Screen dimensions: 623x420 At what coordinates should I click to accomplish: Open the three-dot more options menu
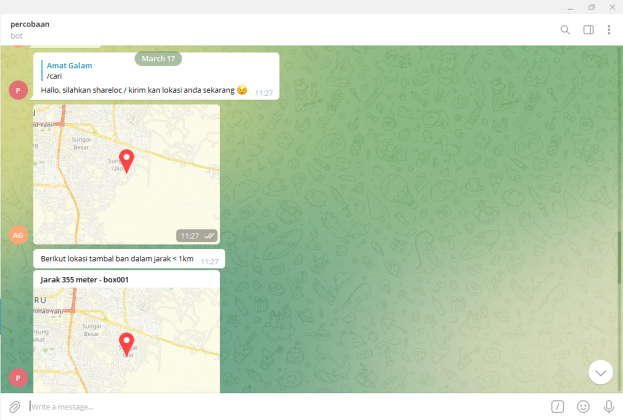(x=608, y=30)
